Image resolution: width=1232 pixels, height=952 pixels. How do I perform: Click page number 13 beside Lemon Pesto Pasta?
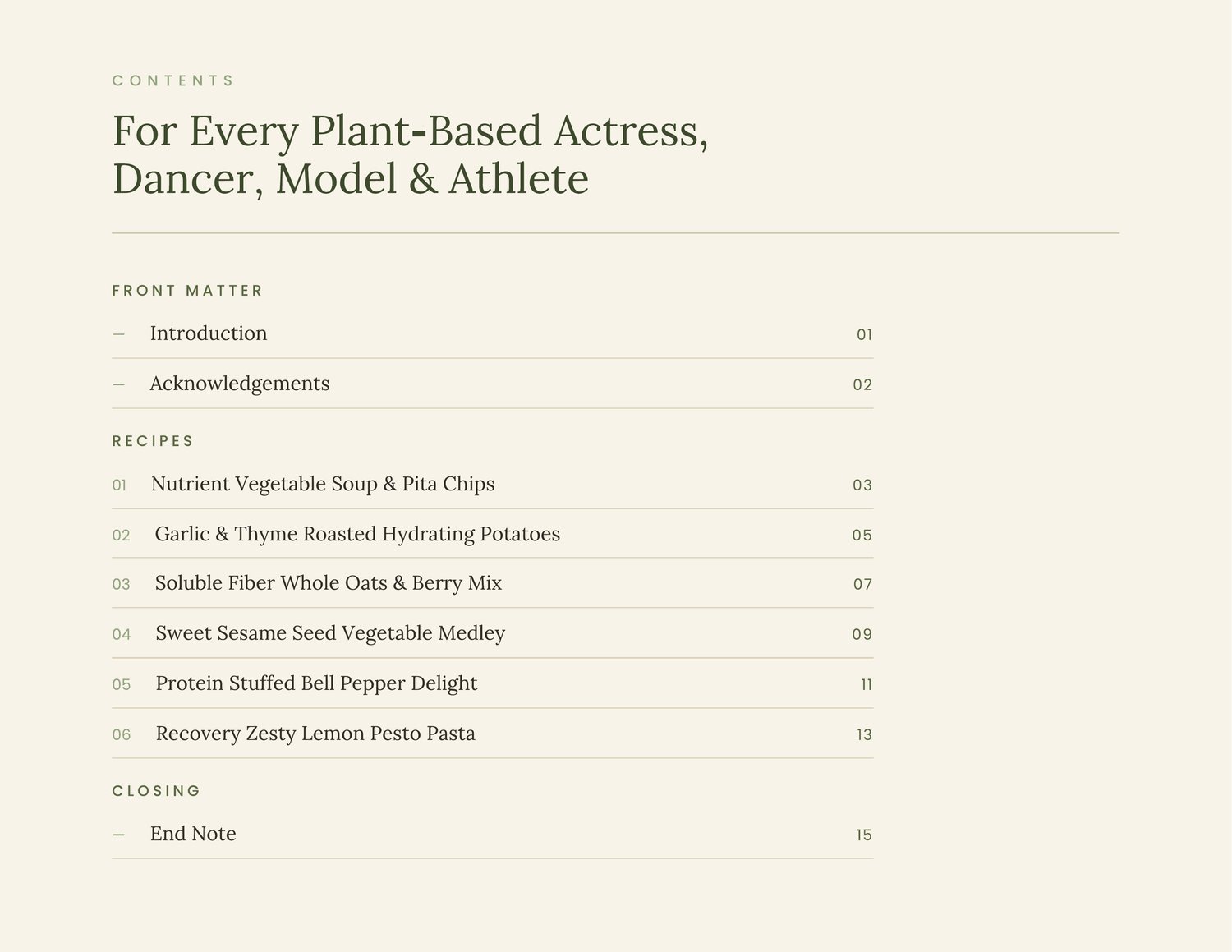tap(864, 734)
